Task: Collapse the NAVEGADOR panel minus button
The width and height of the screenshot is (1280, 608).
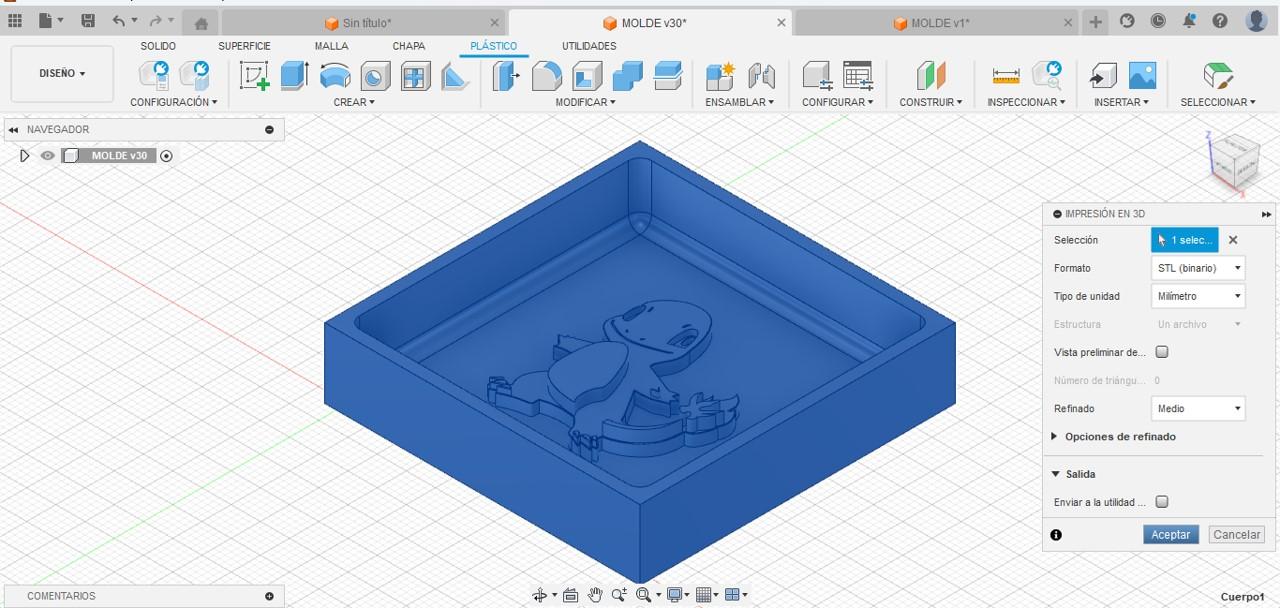Action: coord(269,130)
